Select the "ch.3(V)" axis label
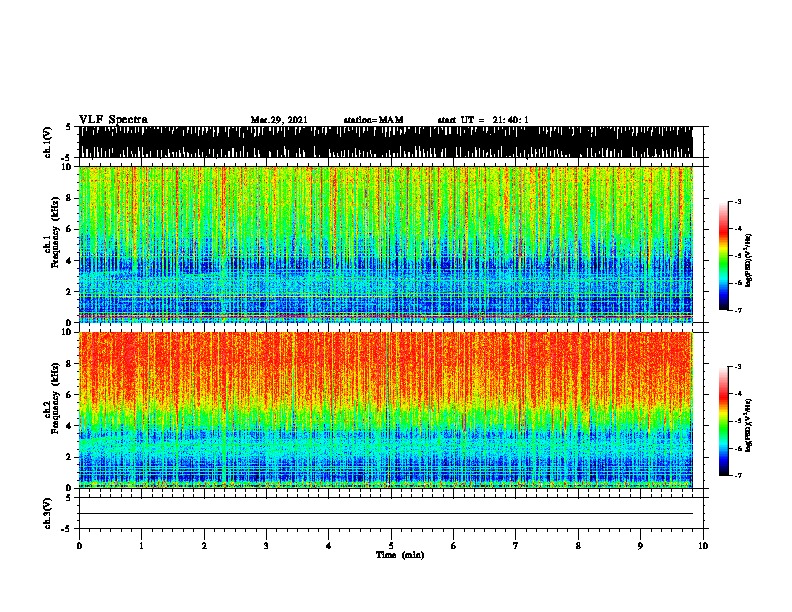The image size is (792, 612). [x=47, y=513]
